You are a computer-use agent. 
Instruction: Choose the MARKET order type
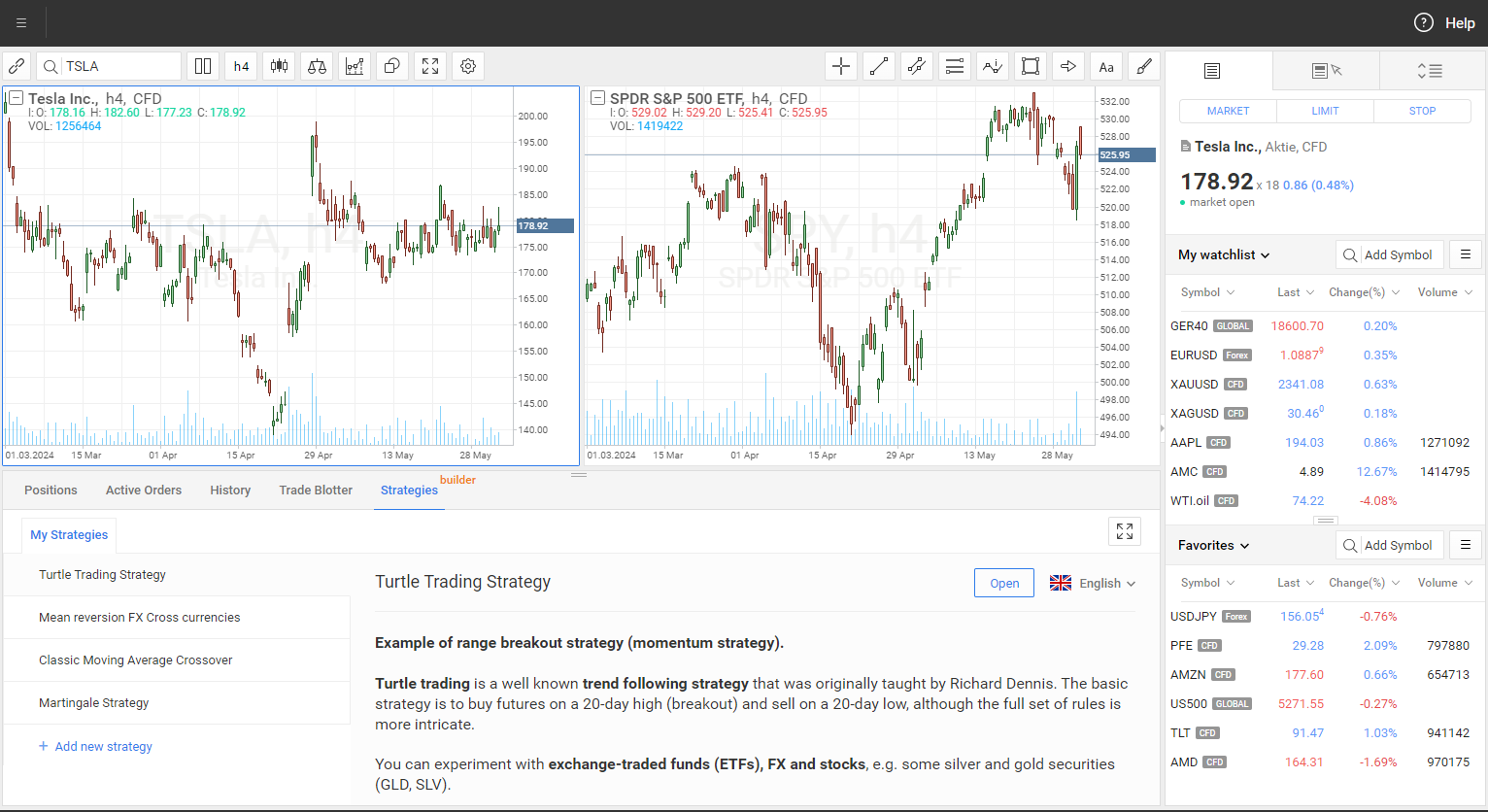1228,111
